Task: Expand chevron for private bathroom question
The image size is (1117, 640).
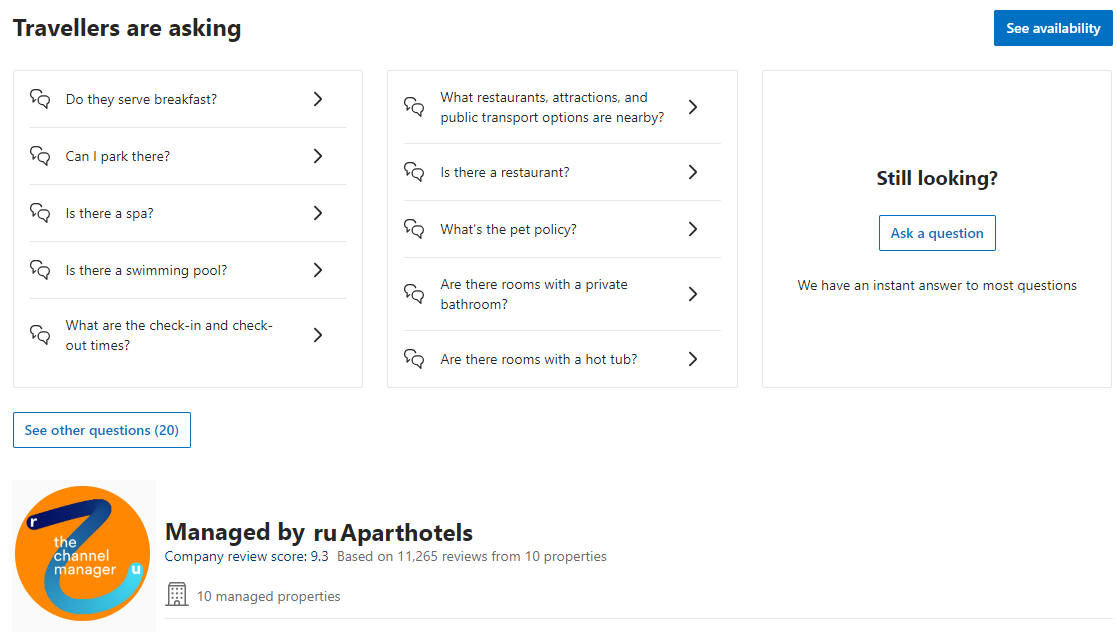Action: pyautogui.click(x=693, y=294)
